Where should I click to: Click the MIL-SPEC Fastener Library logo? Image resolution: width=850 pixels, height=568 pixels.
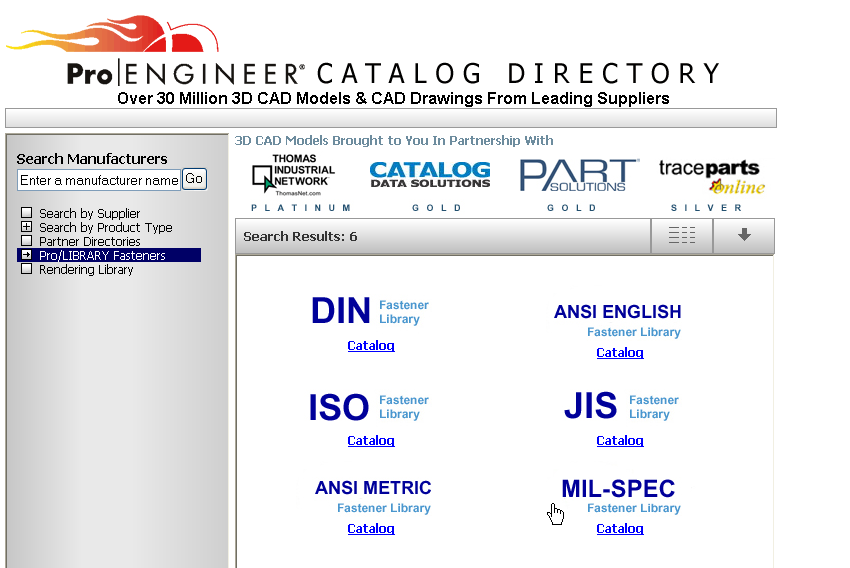point(621,496)
